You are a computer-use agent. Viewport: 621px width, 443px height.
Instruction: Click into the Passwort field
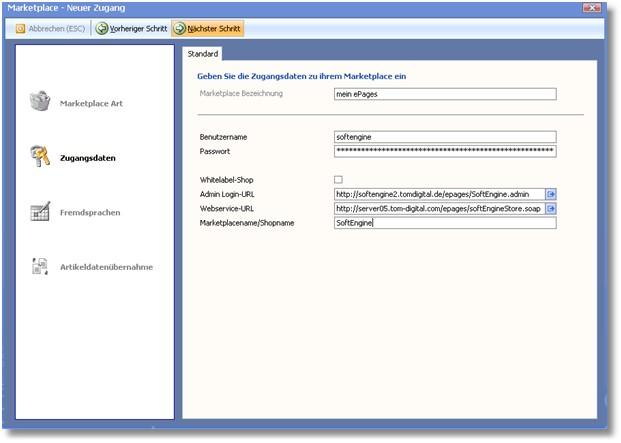[444, 151]
